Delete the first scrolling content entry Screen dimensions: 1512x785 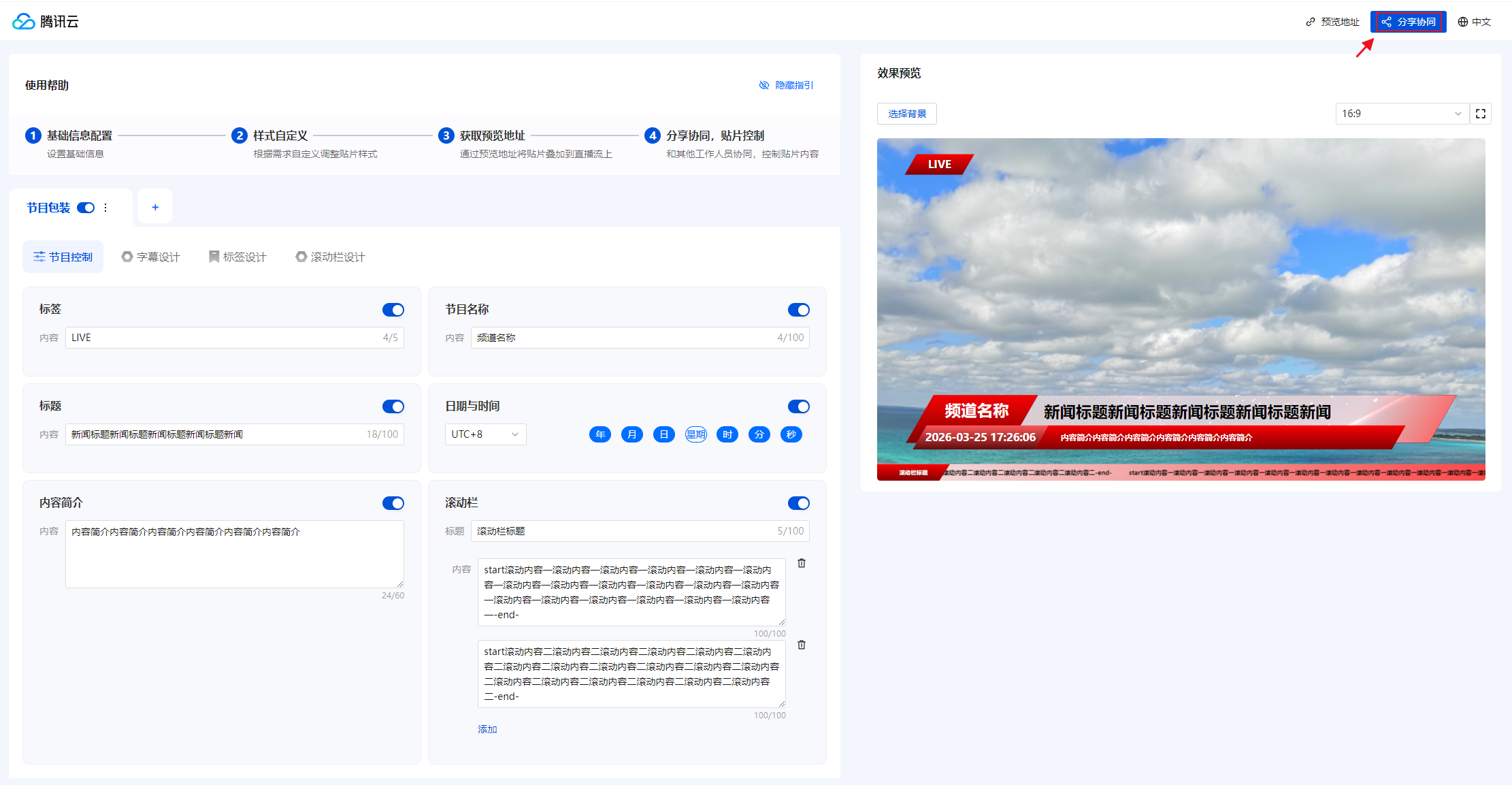tap(802, 563)
